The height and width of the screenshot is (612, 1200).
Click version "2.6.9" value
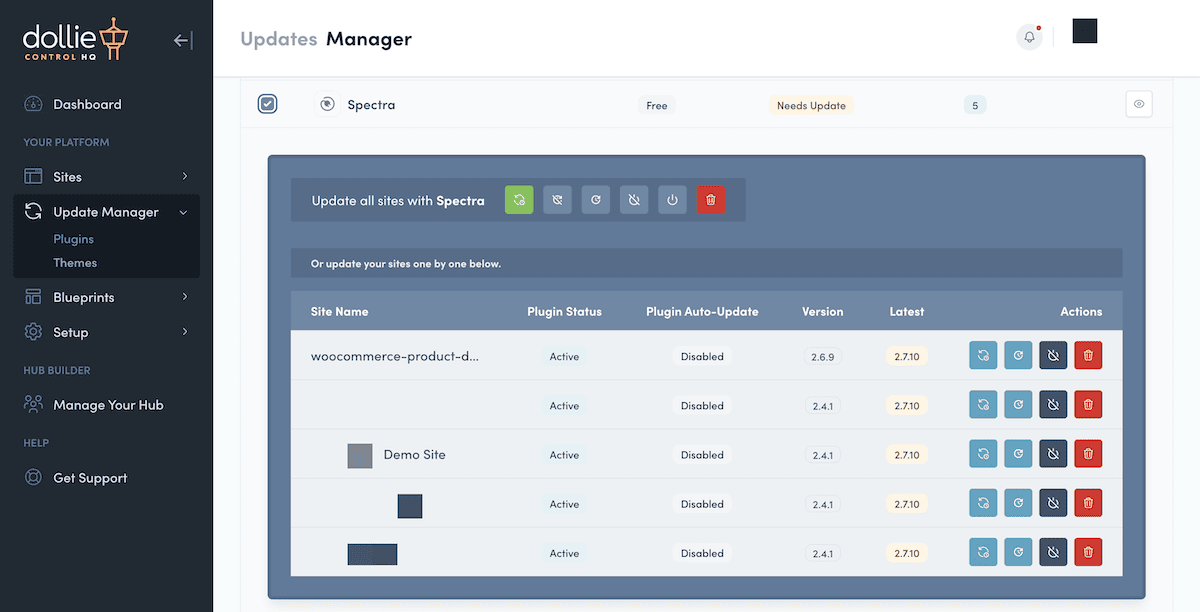click(x=823, y=356)
